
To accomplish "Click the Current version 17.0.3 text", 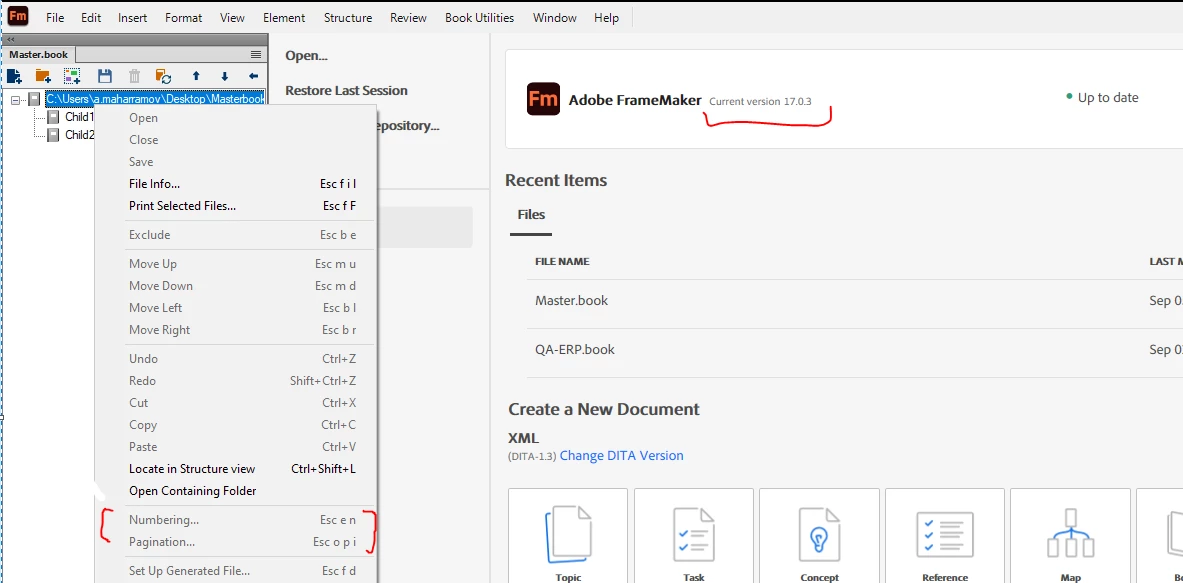I will point(760,101).
